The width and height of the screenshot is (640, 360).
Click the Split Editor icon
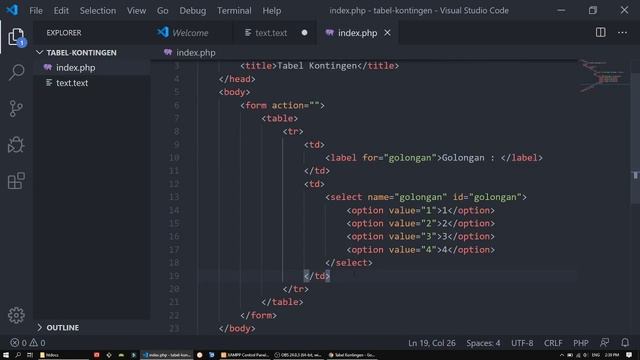coord(600,33)
